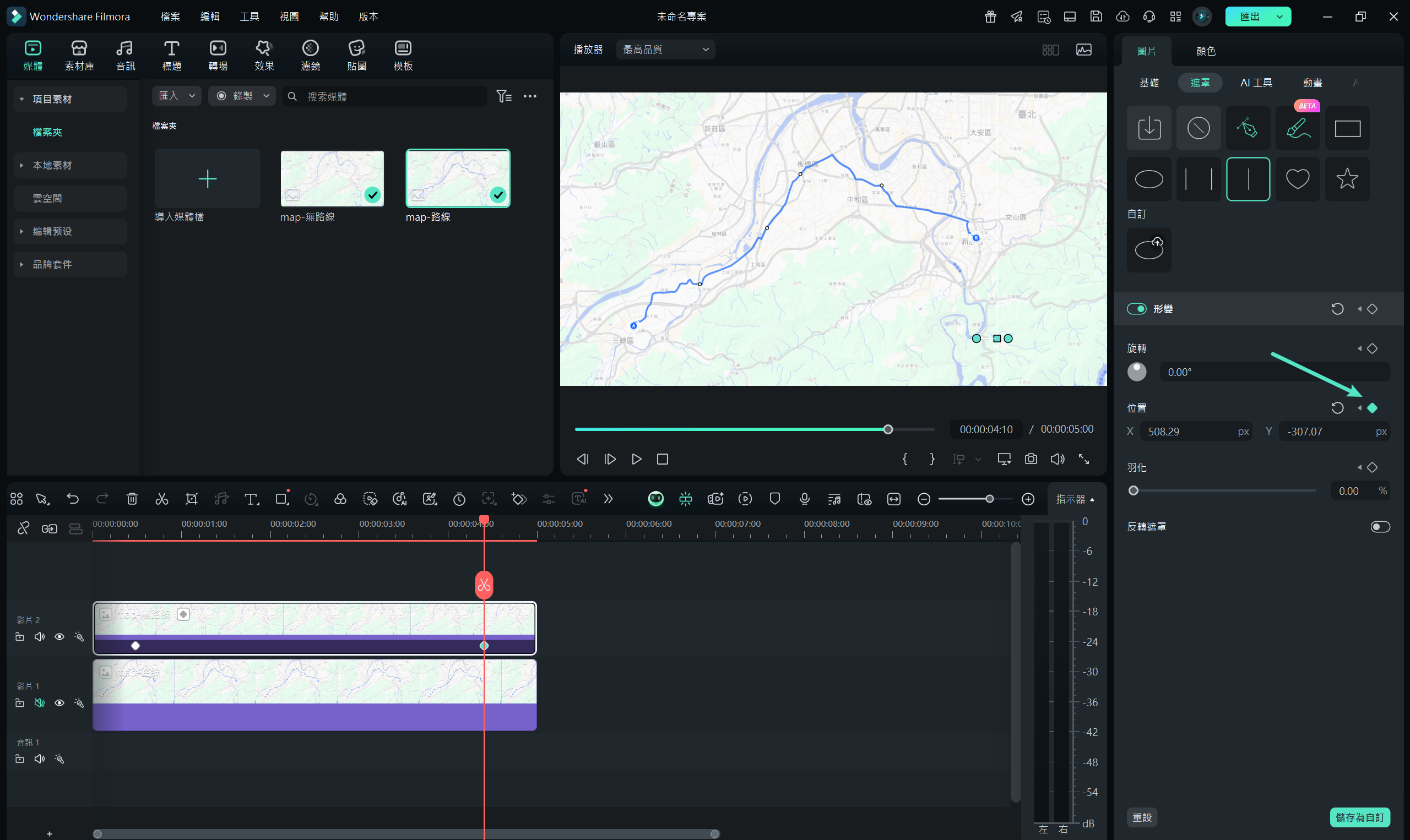The image size is (1410, 840).
Task: Click the timeline zoom slider handle
Action: [x=989, y=499]
